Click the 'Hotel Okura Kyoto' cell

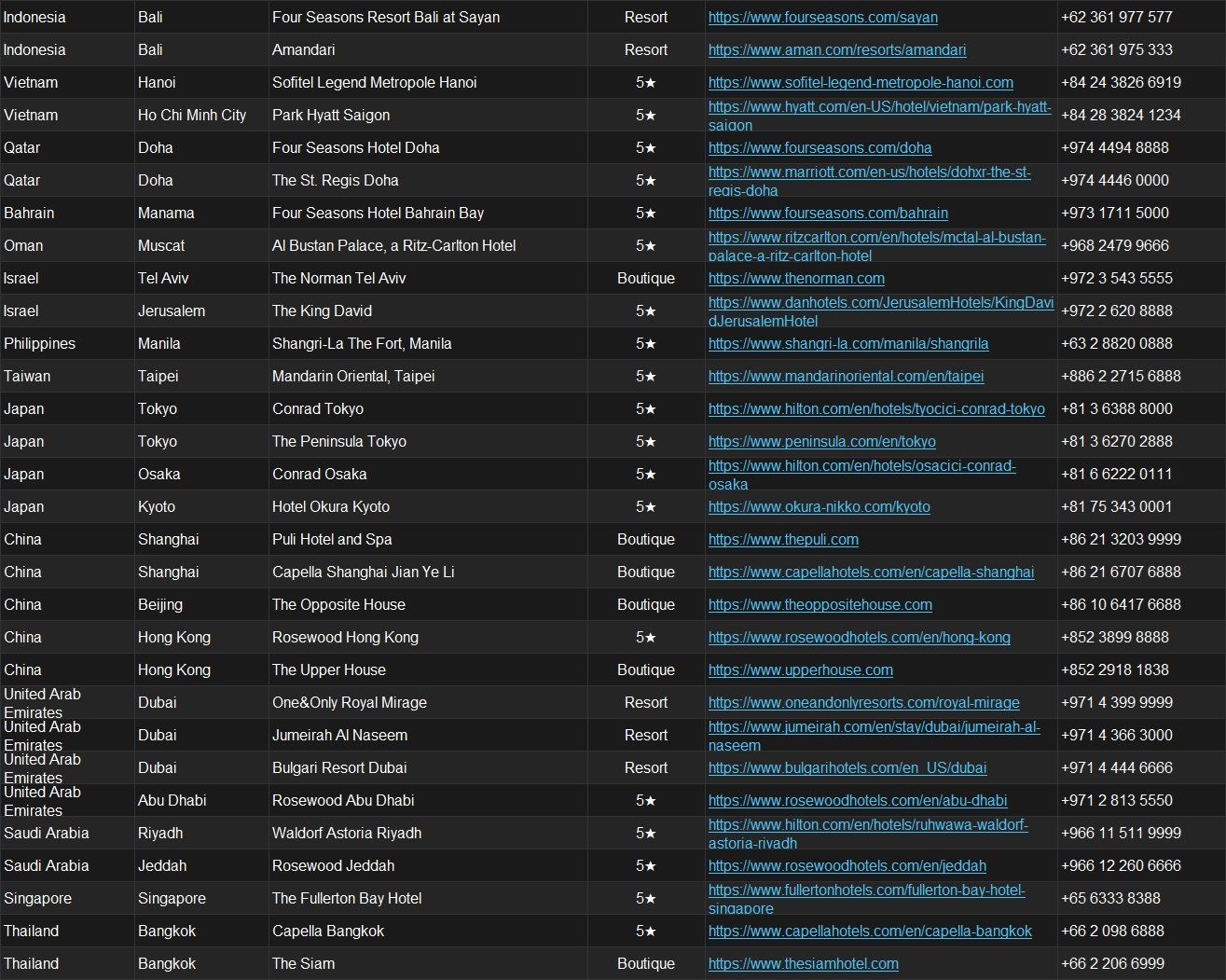pos(428,507)
